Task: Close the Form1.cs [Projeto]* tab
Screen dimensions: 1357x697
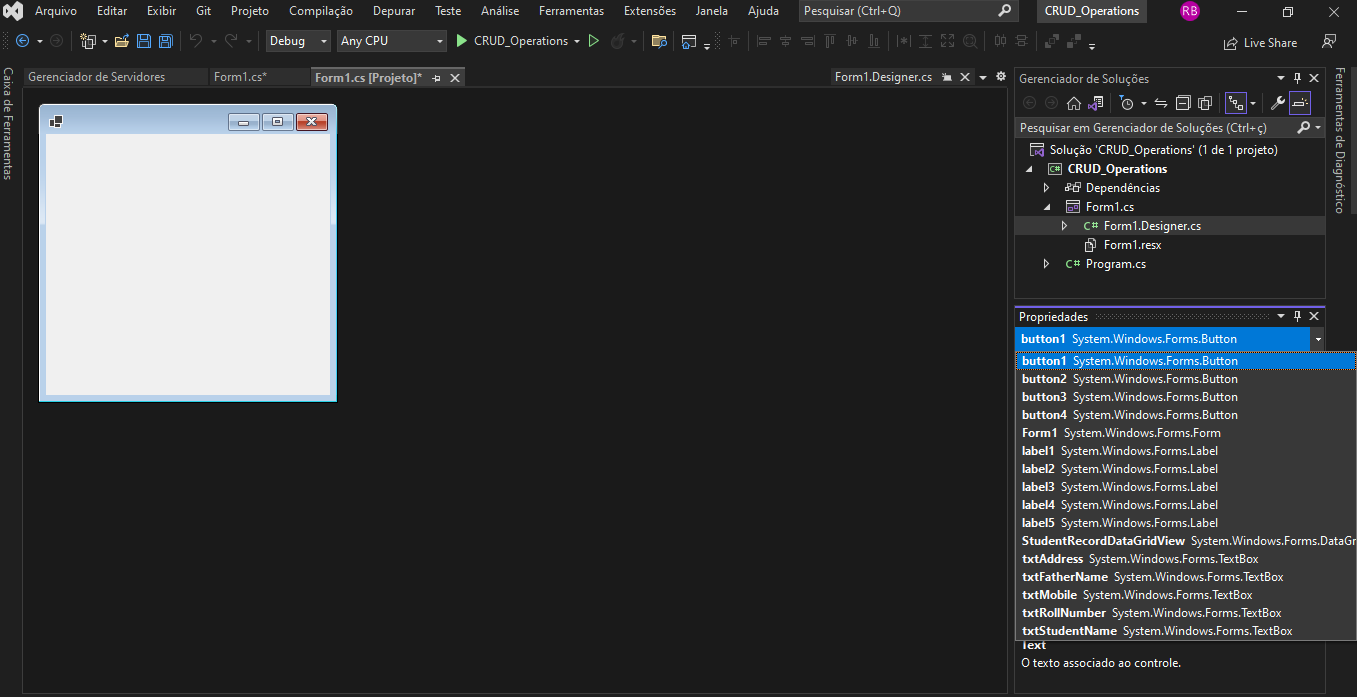Action: point(454,77)
